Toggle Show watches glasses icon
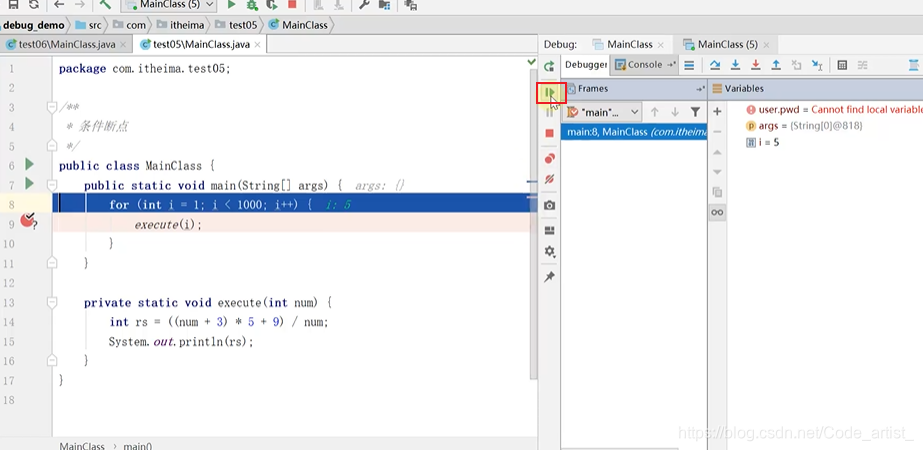The height and width of the screenshot is (451, 923). point(717,213)
